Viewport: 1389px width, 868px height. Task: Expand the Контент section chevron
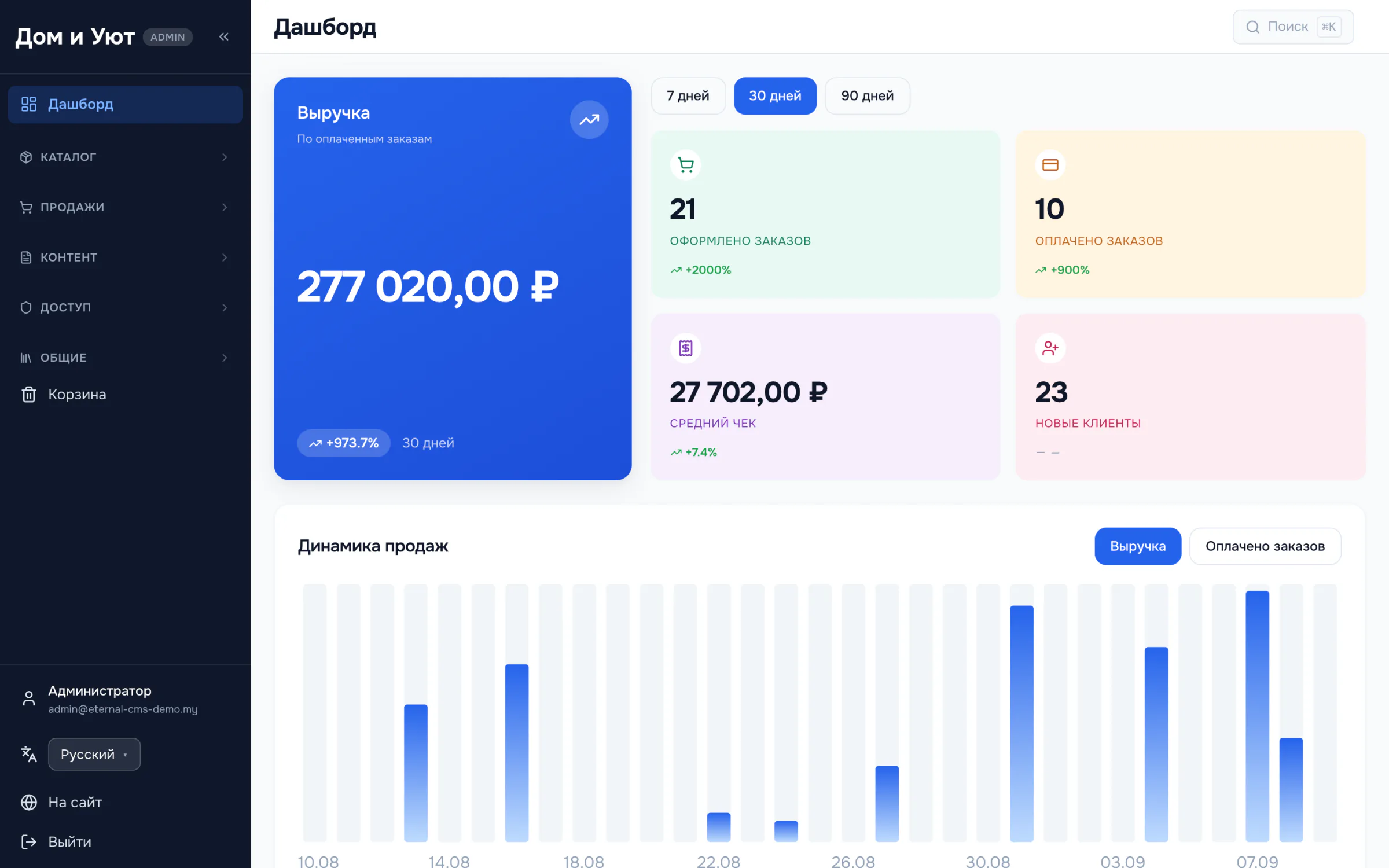click(225, 258)
